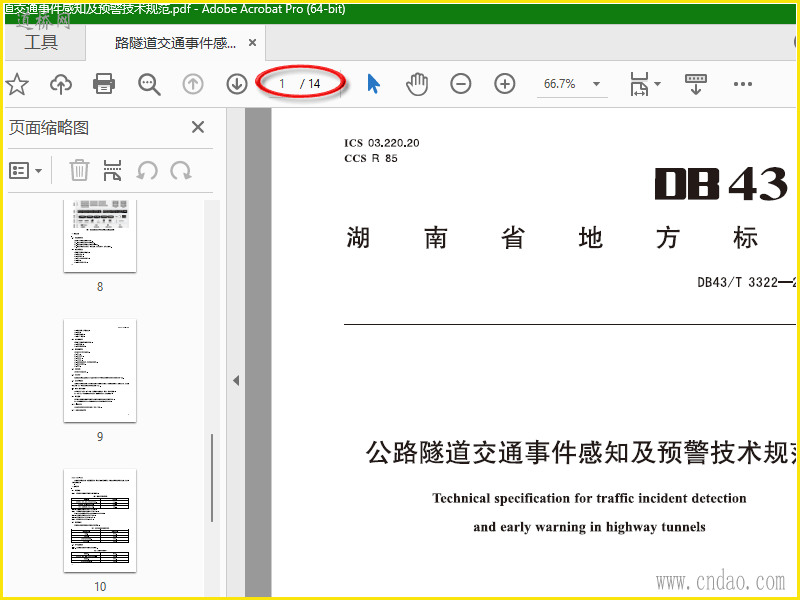Click the standard number DB43/T 3322
The width and height of the screenshot is (800, 600).
pyautogui.click(x=738, y=282)
